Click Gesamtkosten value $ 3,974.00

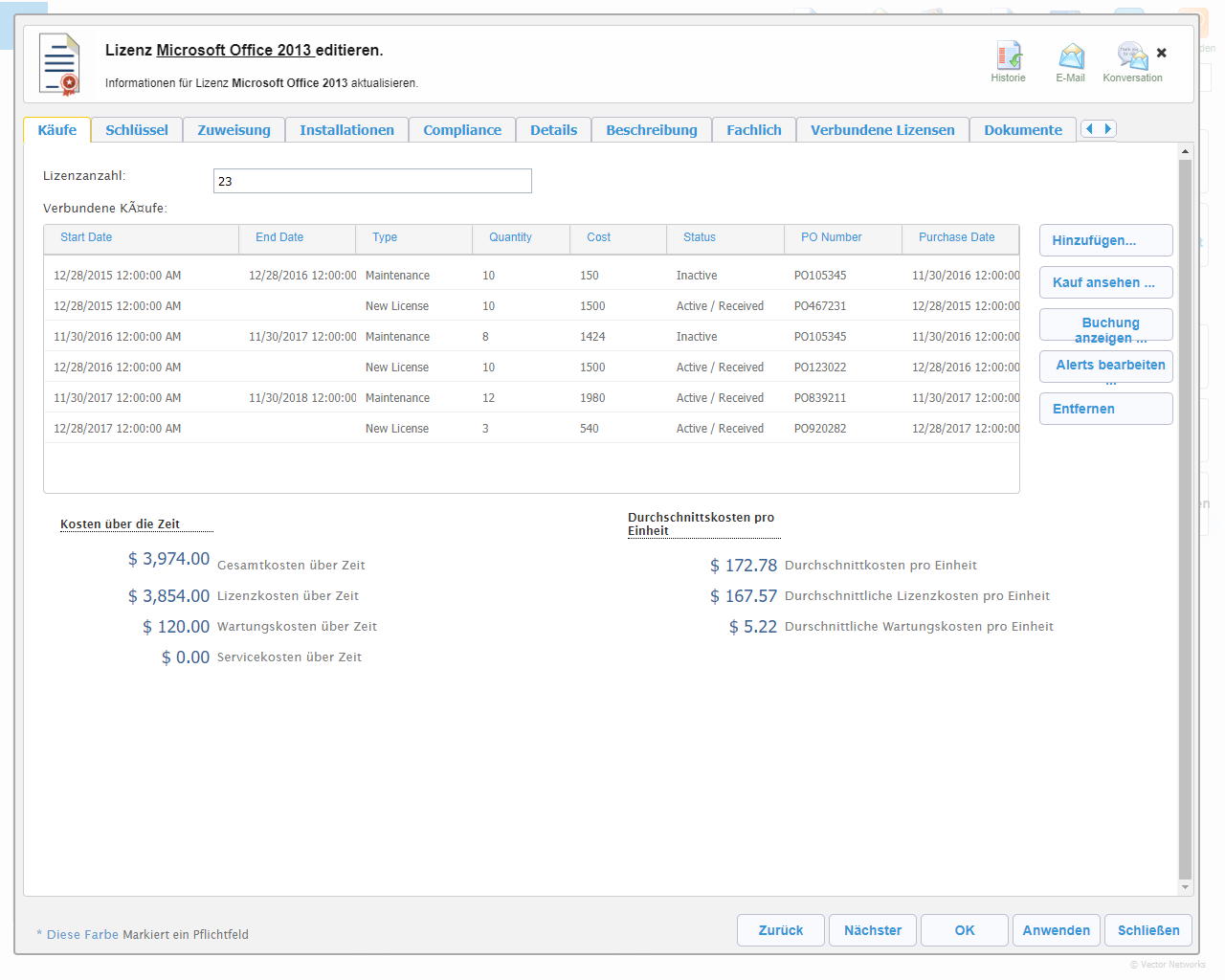pyautogui.click(x=168, y=559)
